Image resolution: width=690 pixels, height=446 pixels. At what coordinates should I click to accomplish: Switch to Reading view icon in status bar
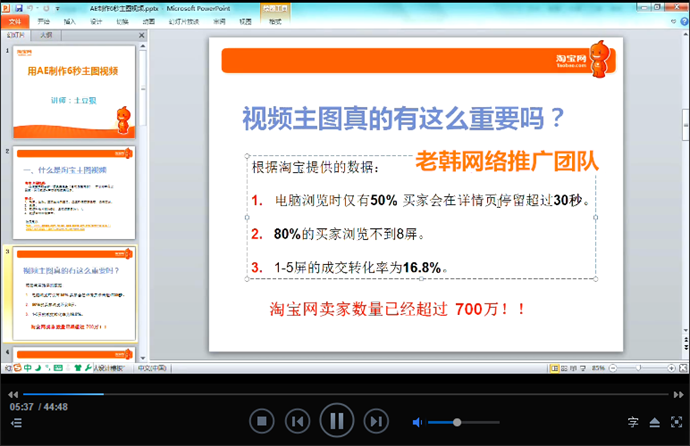point(573,368)
